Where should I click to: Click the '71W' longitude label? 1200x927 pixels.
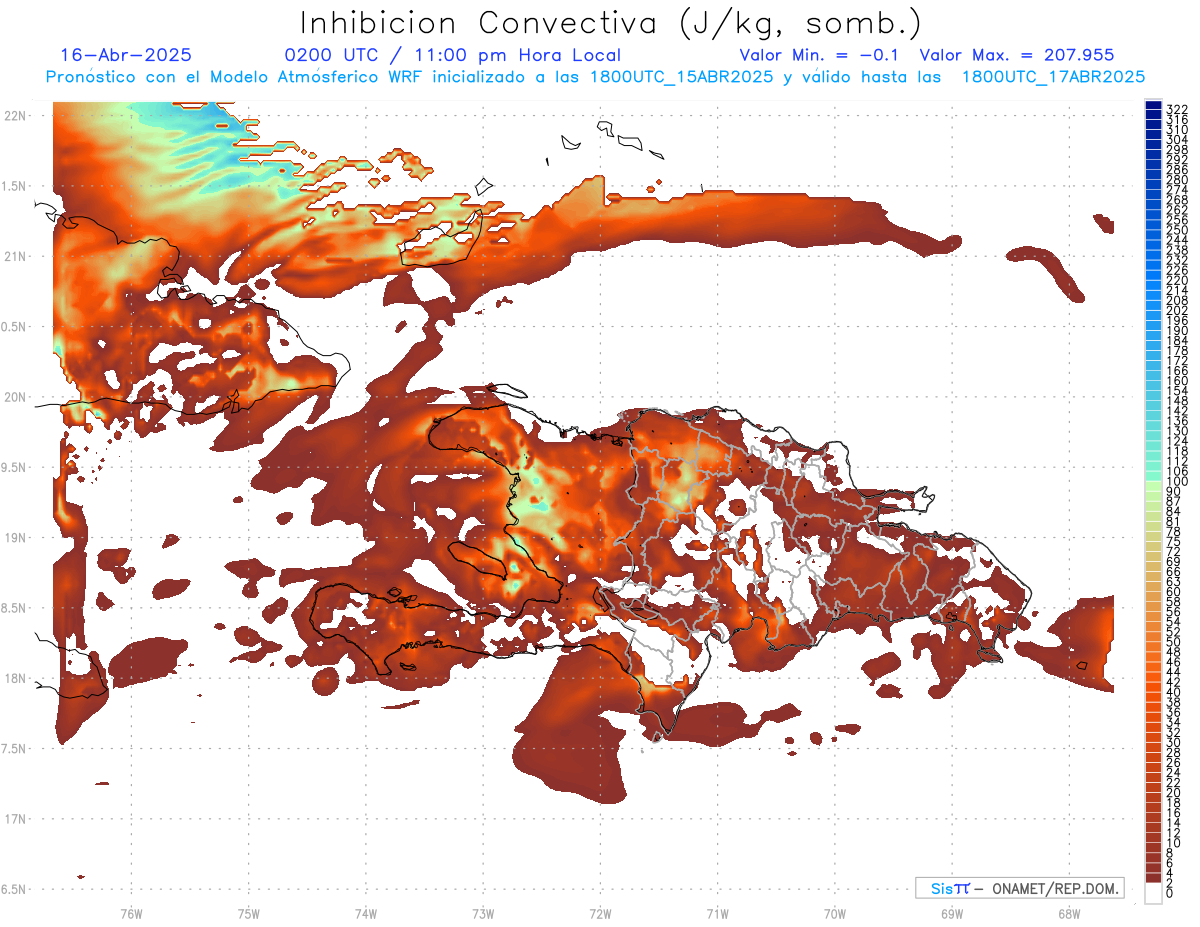pyautogui.click(x=717, y=912)
